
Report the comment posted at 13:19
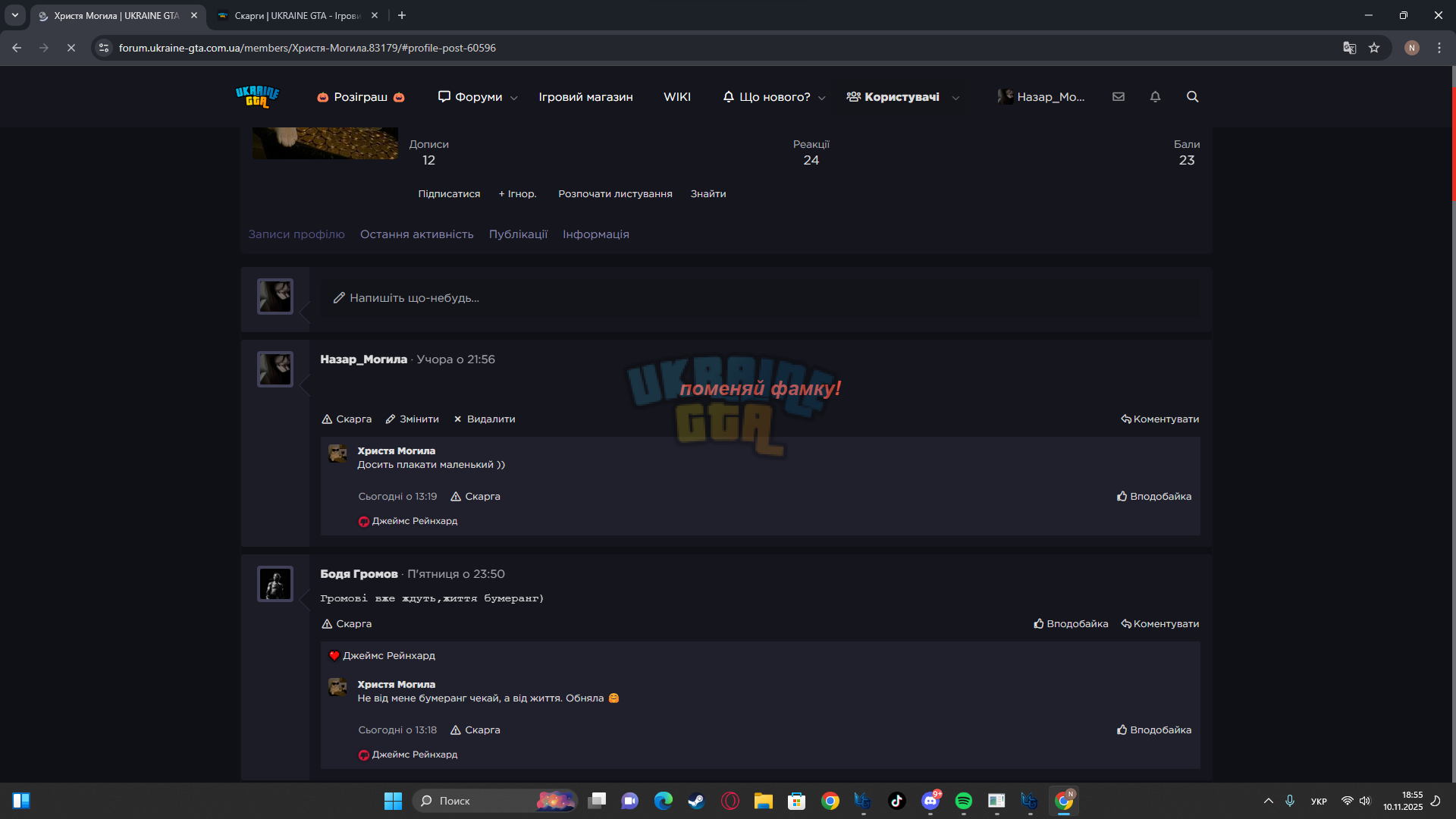(x=475, y=497)
